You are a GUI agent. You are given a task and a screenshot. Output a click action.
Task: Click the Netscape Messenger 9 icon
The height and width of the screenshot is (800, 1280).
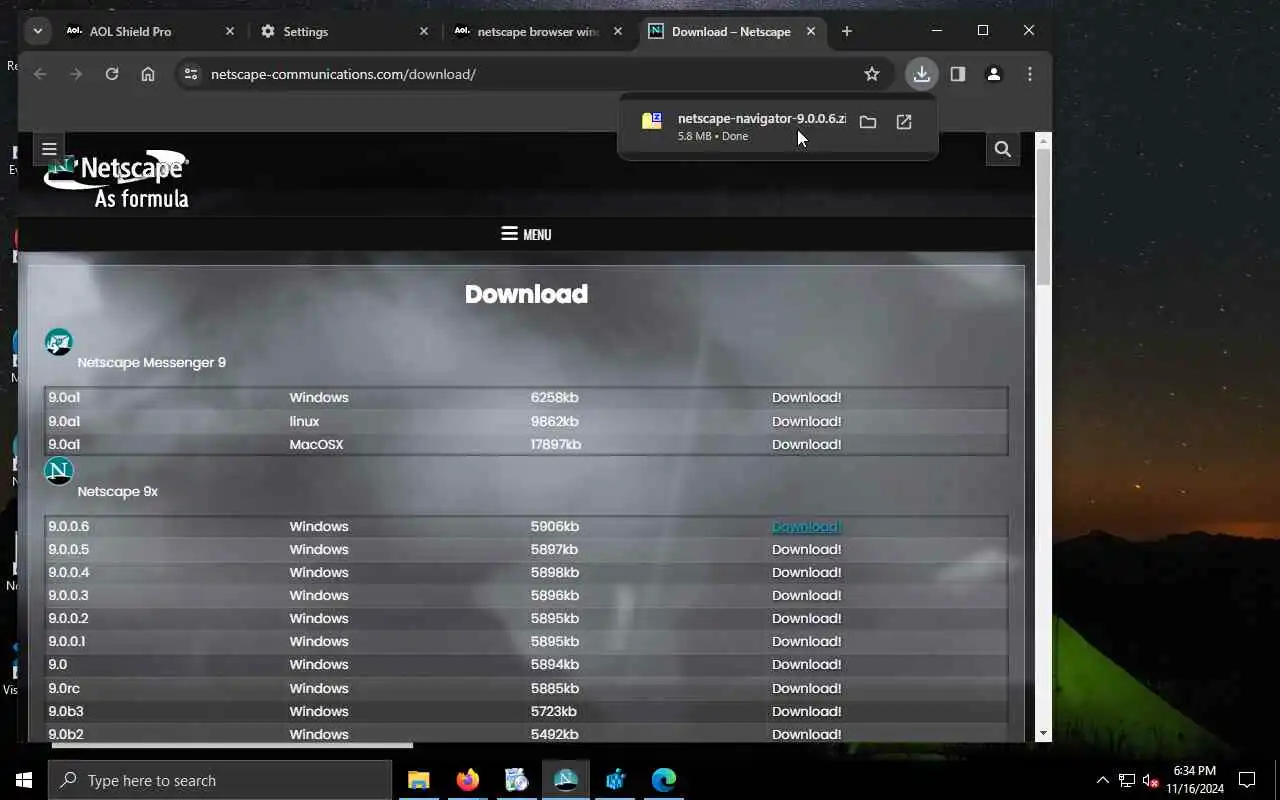[59, 342]
